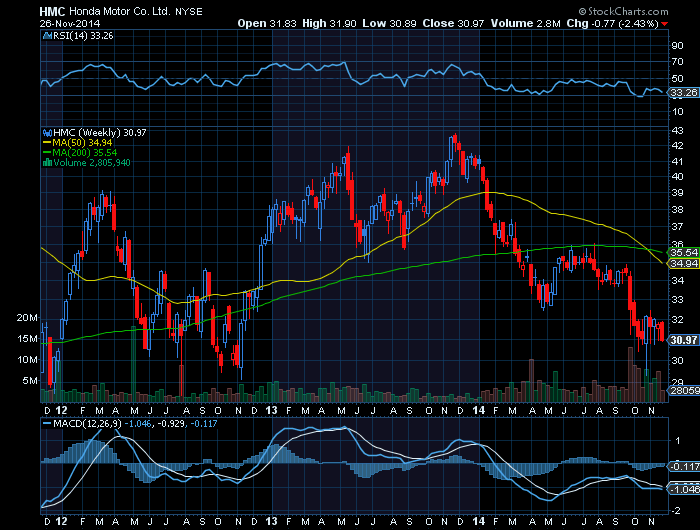The height and width of the screenshot is (530, 700).
Task: Click the RSI(14) line icon
Action: (47, 36)
